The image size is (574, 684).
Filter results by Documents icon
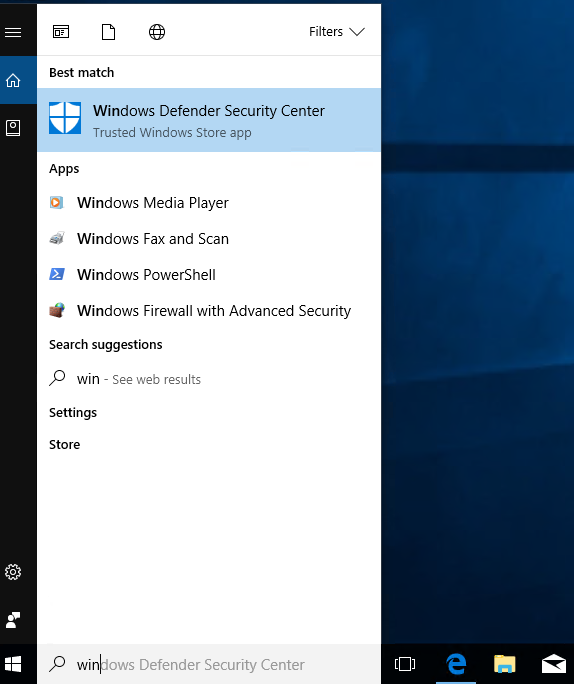[108, 32]
